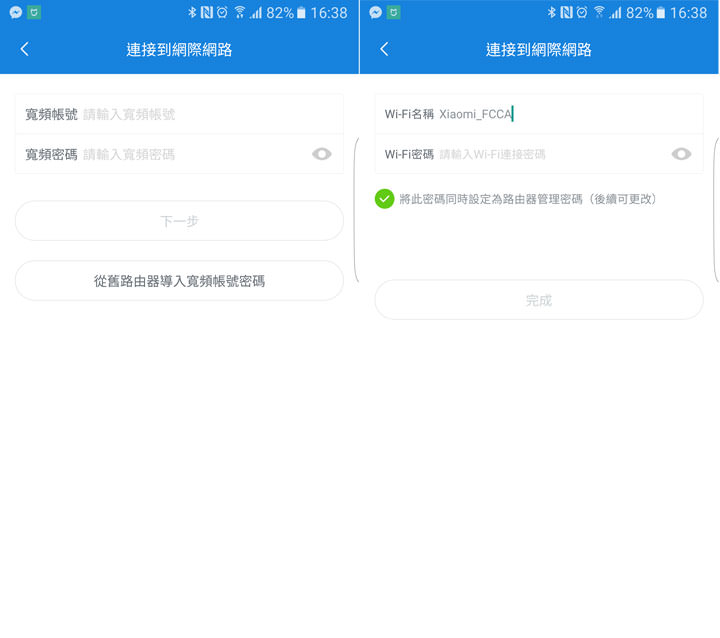Image resolution: width=720 pixels, height=638 pixels.
Task: Tap Bluetooth icon in left status bar
Action: [x=191, y=13]
